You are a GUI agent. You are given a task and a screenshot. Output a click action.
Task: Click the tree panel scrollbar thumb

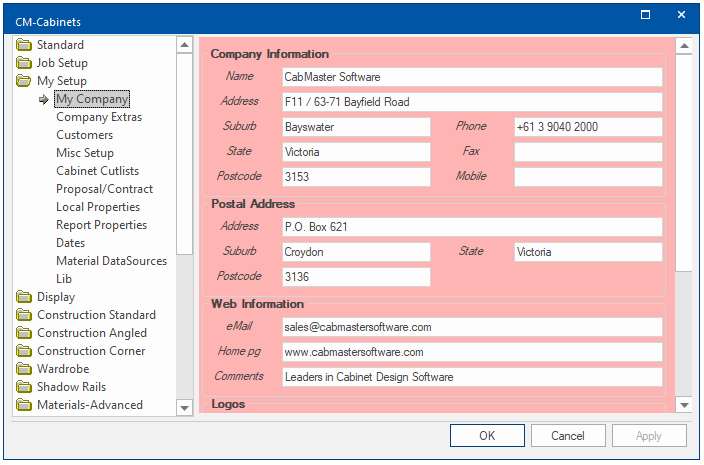point(184,154)
